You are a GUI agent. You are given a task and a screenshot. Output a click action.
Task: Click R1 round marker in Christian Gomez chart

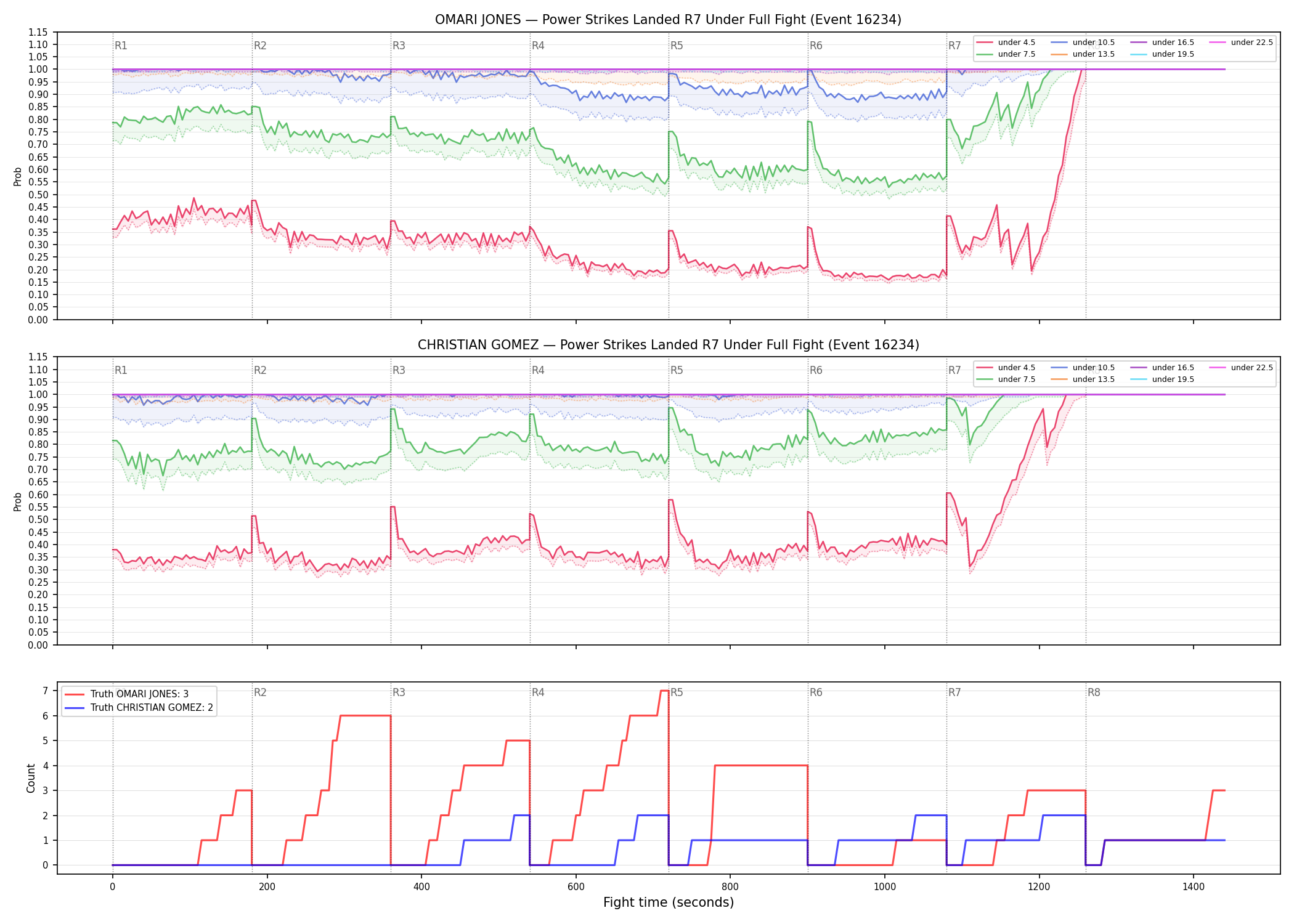coord(121,370)
